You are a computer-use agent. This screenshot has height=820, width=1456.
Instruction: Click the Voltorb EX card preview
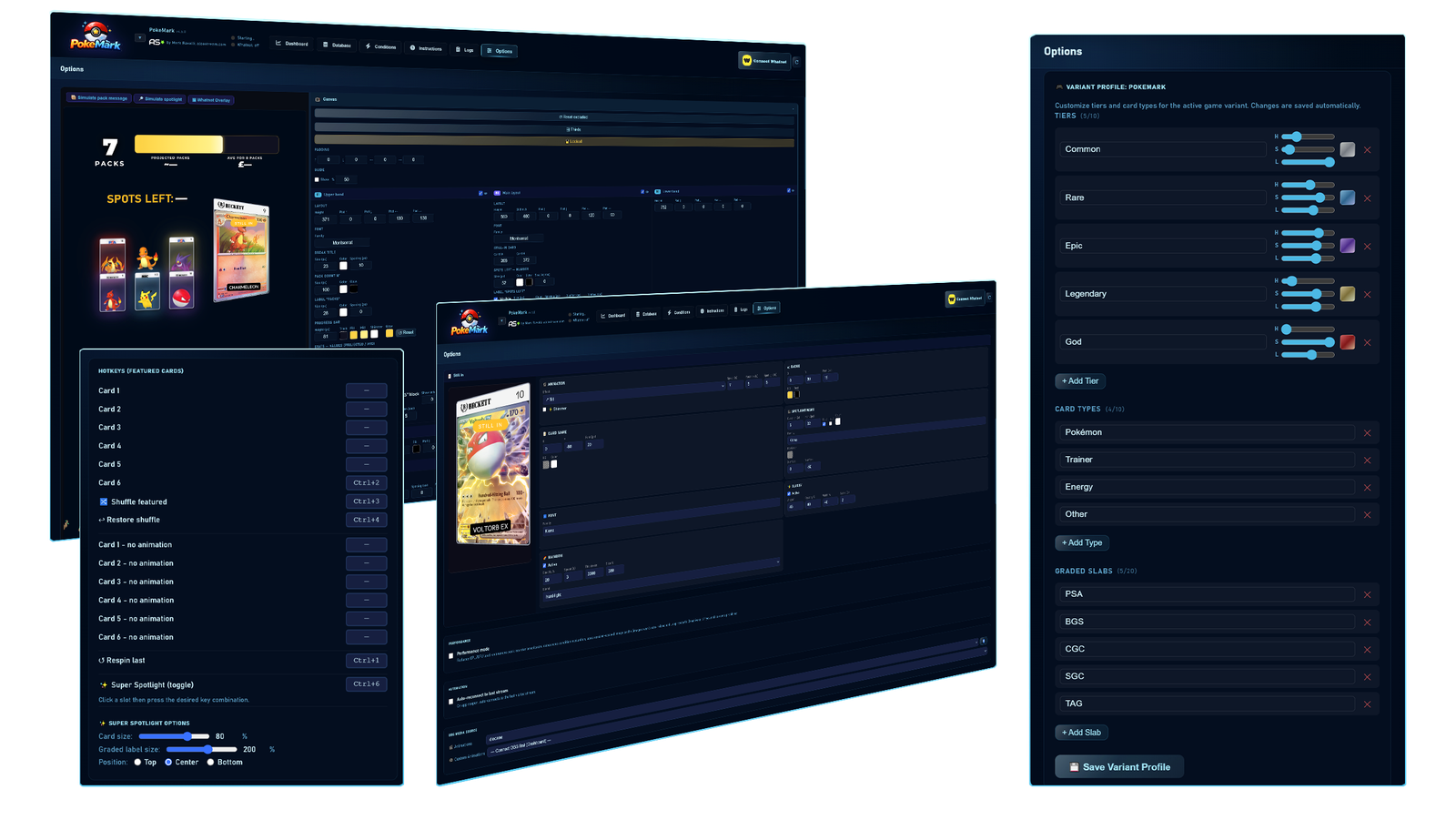[493, 466]
